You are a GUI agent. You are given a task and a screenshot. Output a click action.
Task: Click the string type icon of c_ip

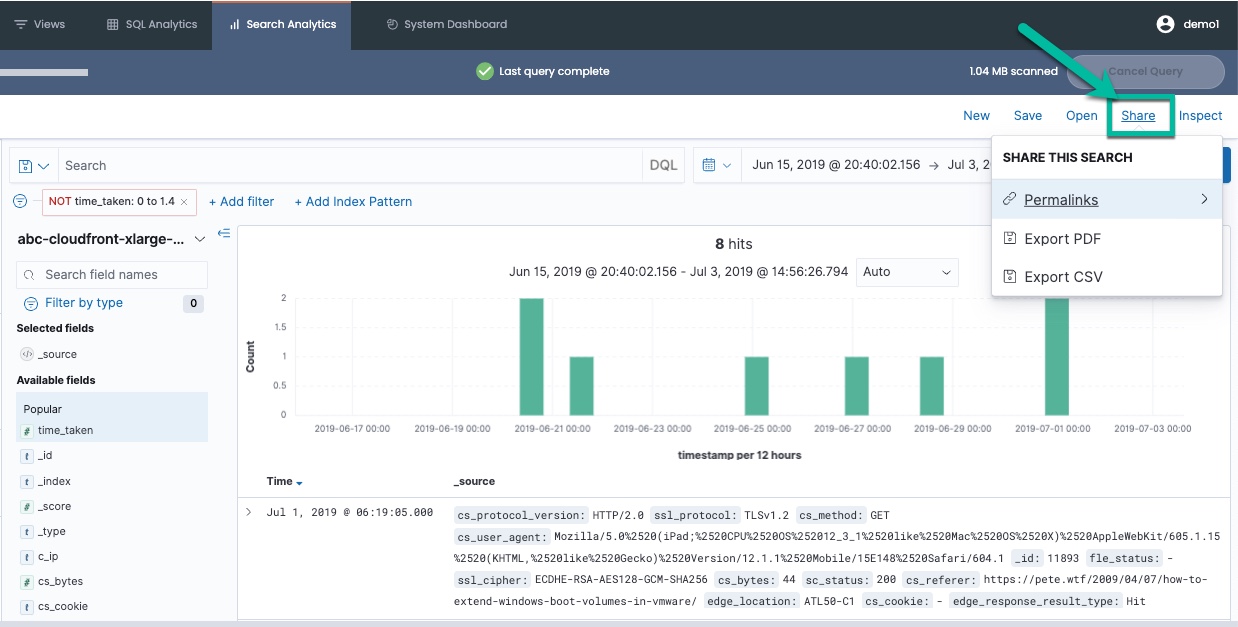pos(27,556)
